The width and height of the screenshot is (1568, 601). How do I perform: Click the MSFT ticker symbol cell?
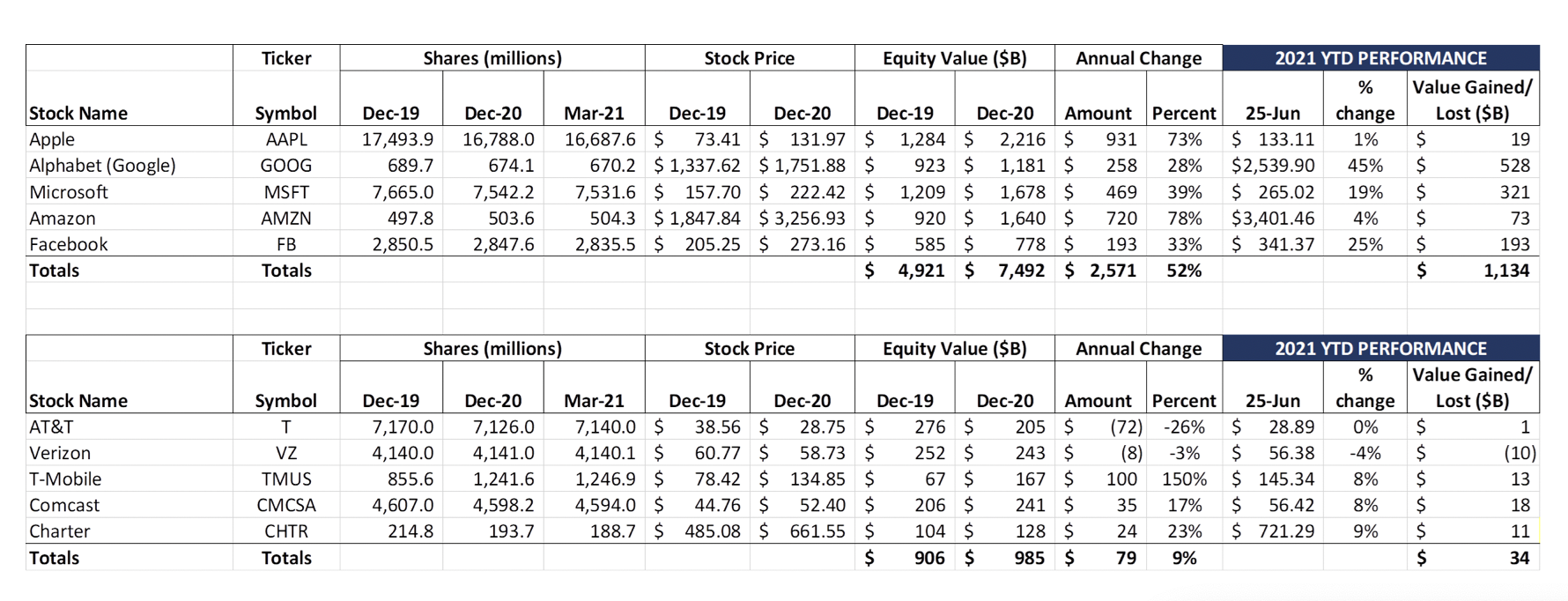pos(286,192)
